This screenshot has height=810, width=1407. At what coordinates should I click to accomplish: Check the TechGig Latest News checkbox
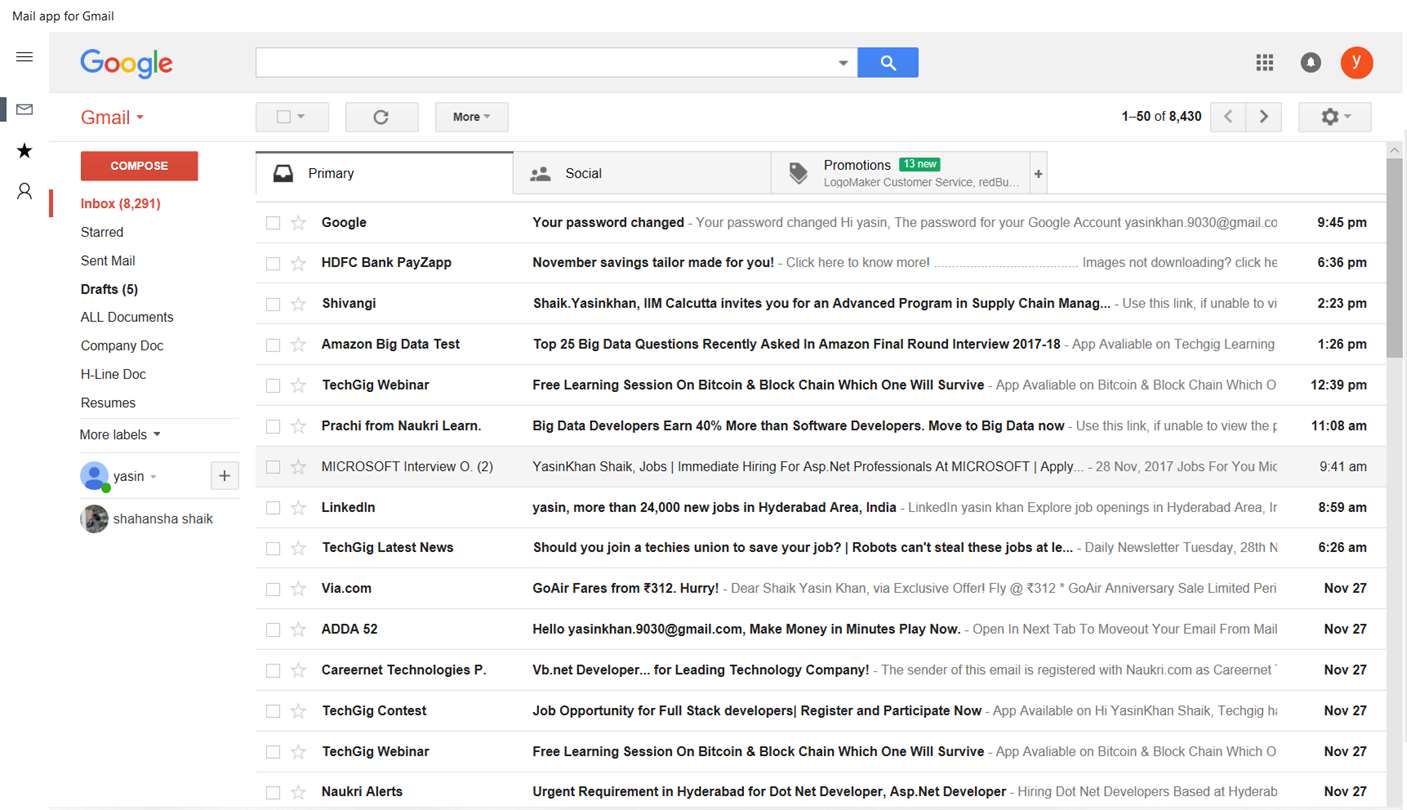(273, 548)
